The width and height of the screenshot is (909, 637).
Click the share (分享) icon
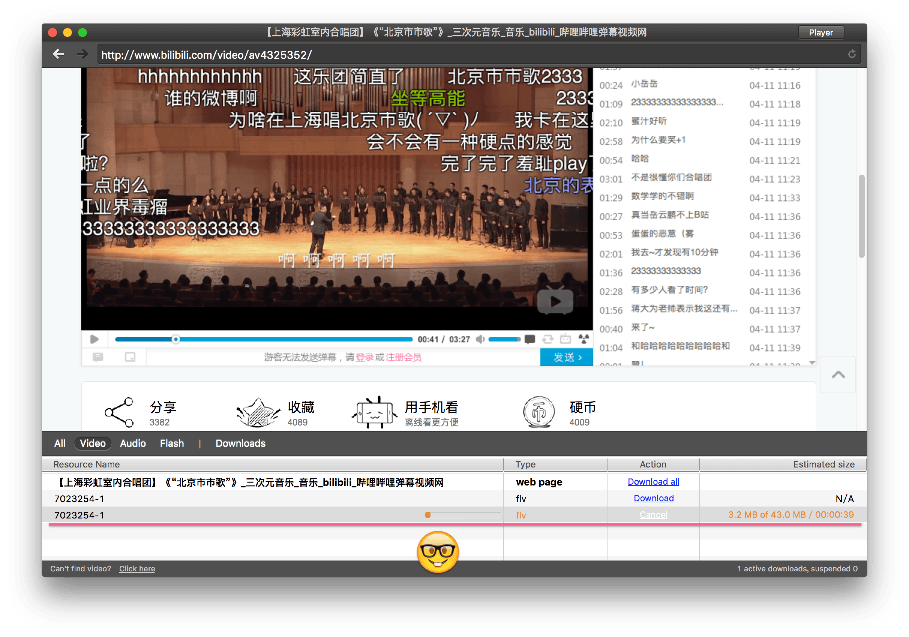(x=119, y=412)
